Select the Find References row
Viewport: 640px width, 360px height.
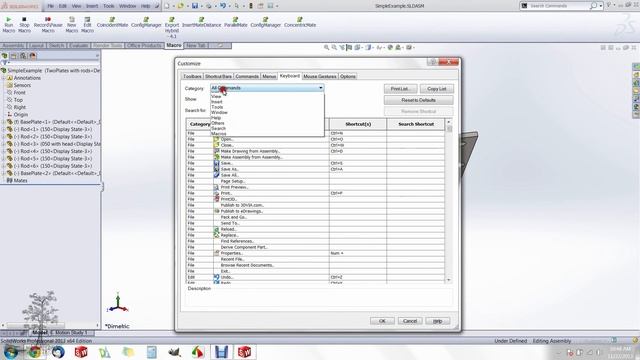coord(315,241)
